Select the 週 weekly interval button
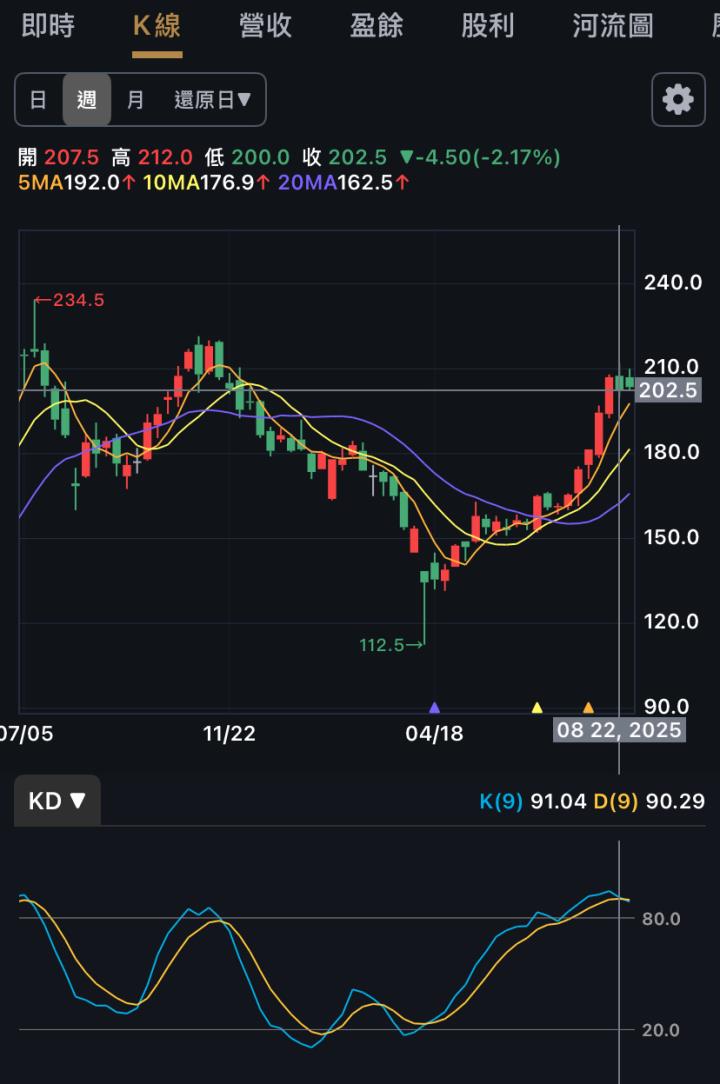This screenshot has height=1084, width=720. point(87,100)
